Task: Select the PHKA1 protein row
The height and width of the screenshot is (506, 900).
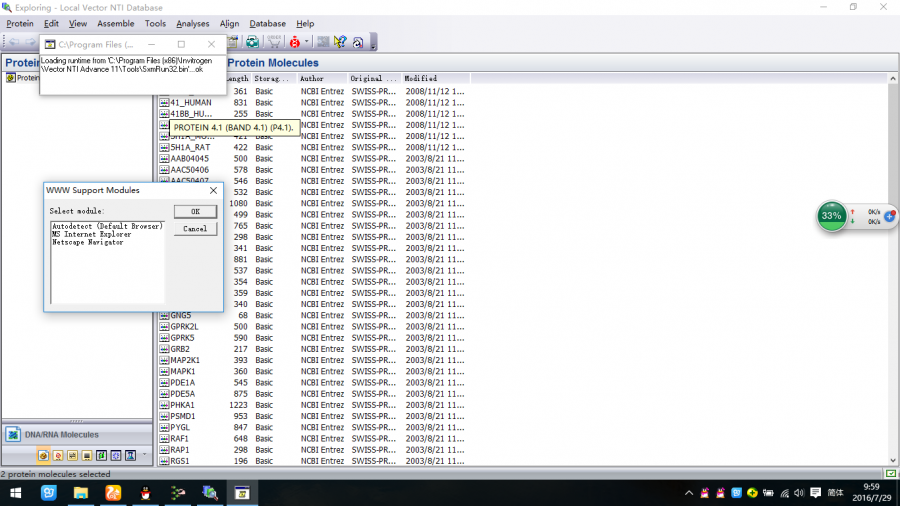Action: point(313,405)
